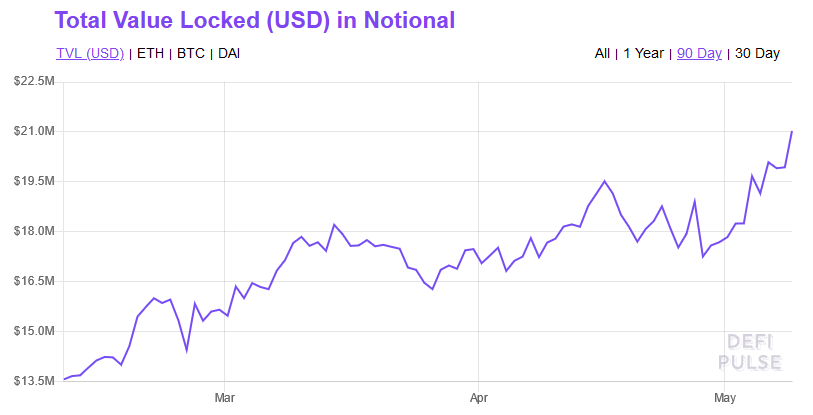Switch chart to ETH denomination
813x415 pixels.
(x=149, y=53)
